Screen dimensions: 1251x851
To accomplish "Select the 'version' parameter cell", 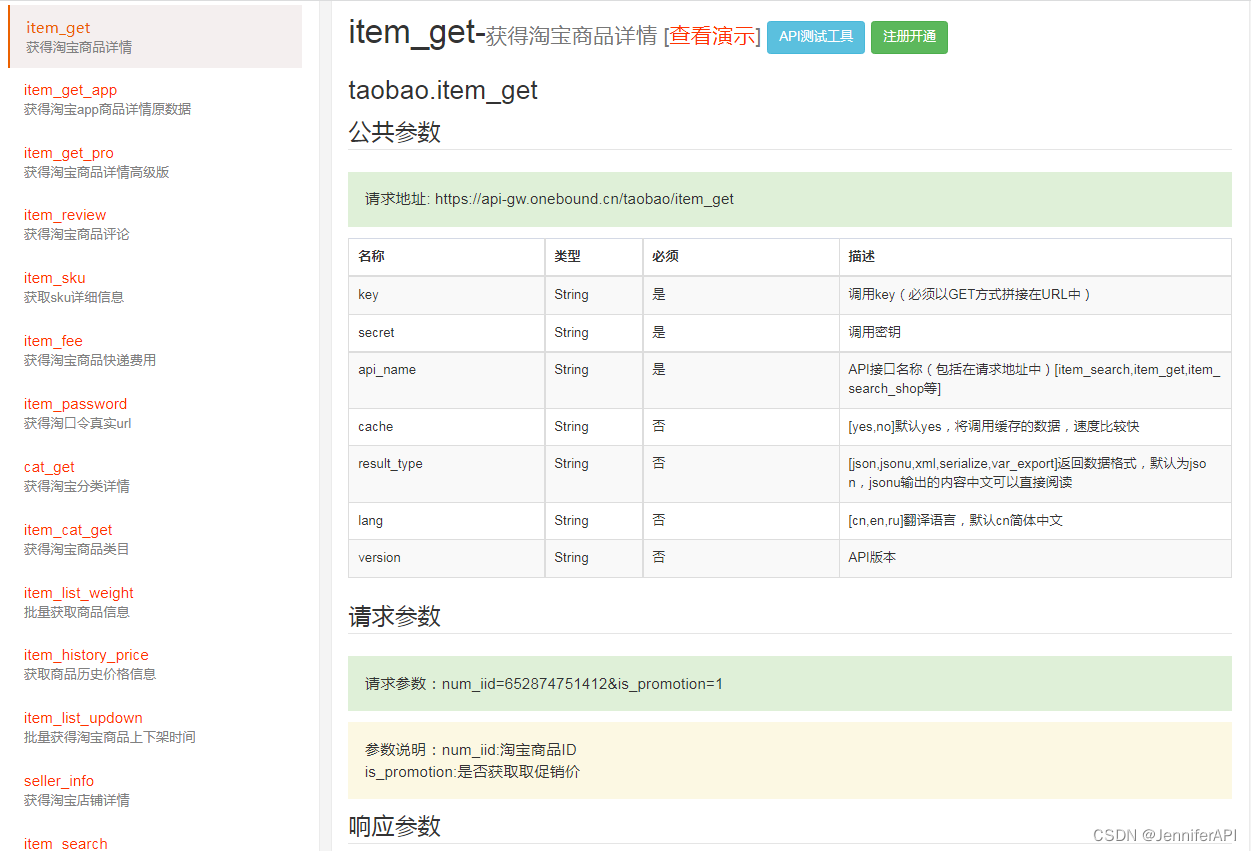I will (x=446, y=558).
